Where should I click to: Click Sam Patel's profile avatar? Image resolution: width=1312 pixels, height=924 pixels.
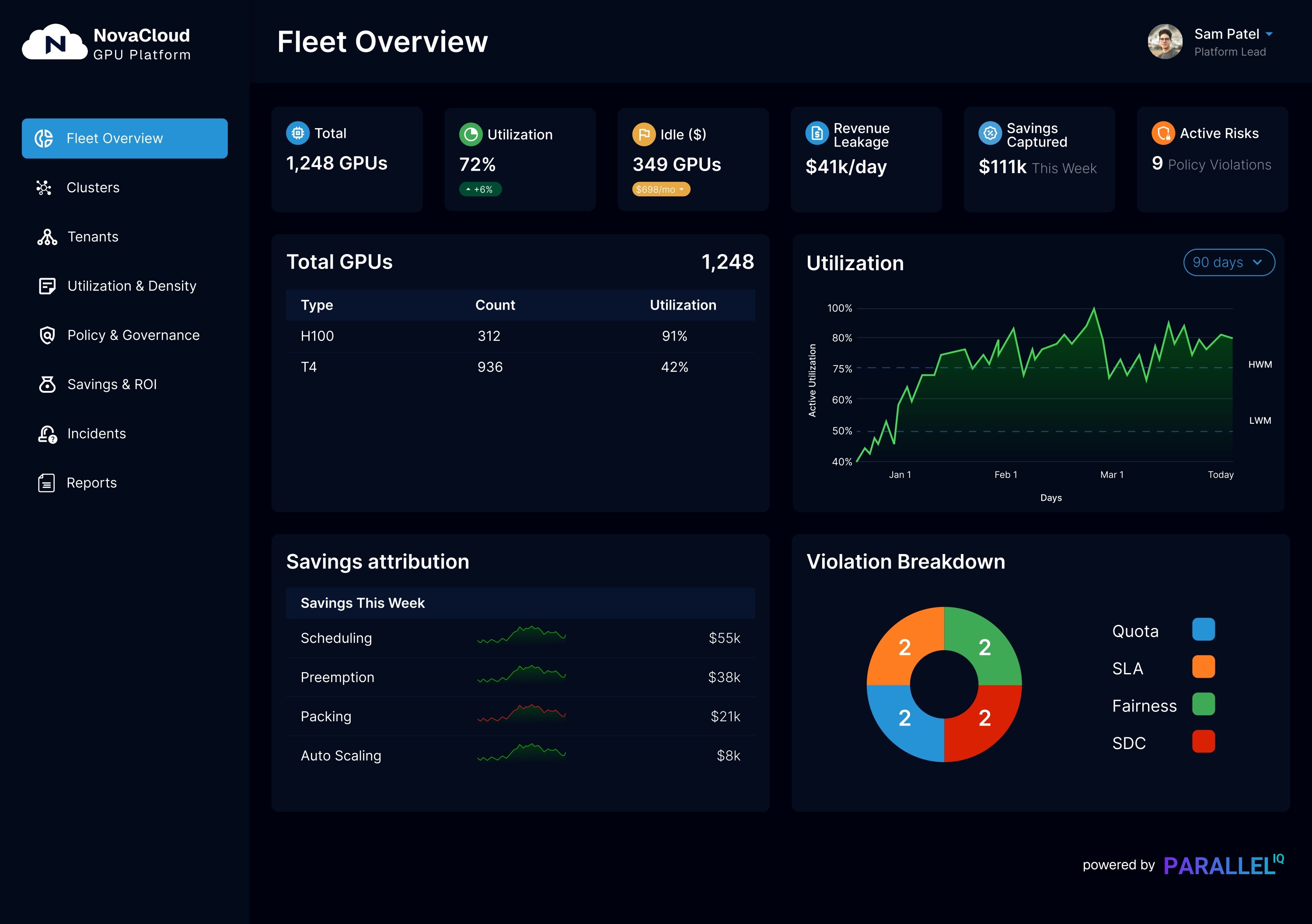[x=1165, y=42]
